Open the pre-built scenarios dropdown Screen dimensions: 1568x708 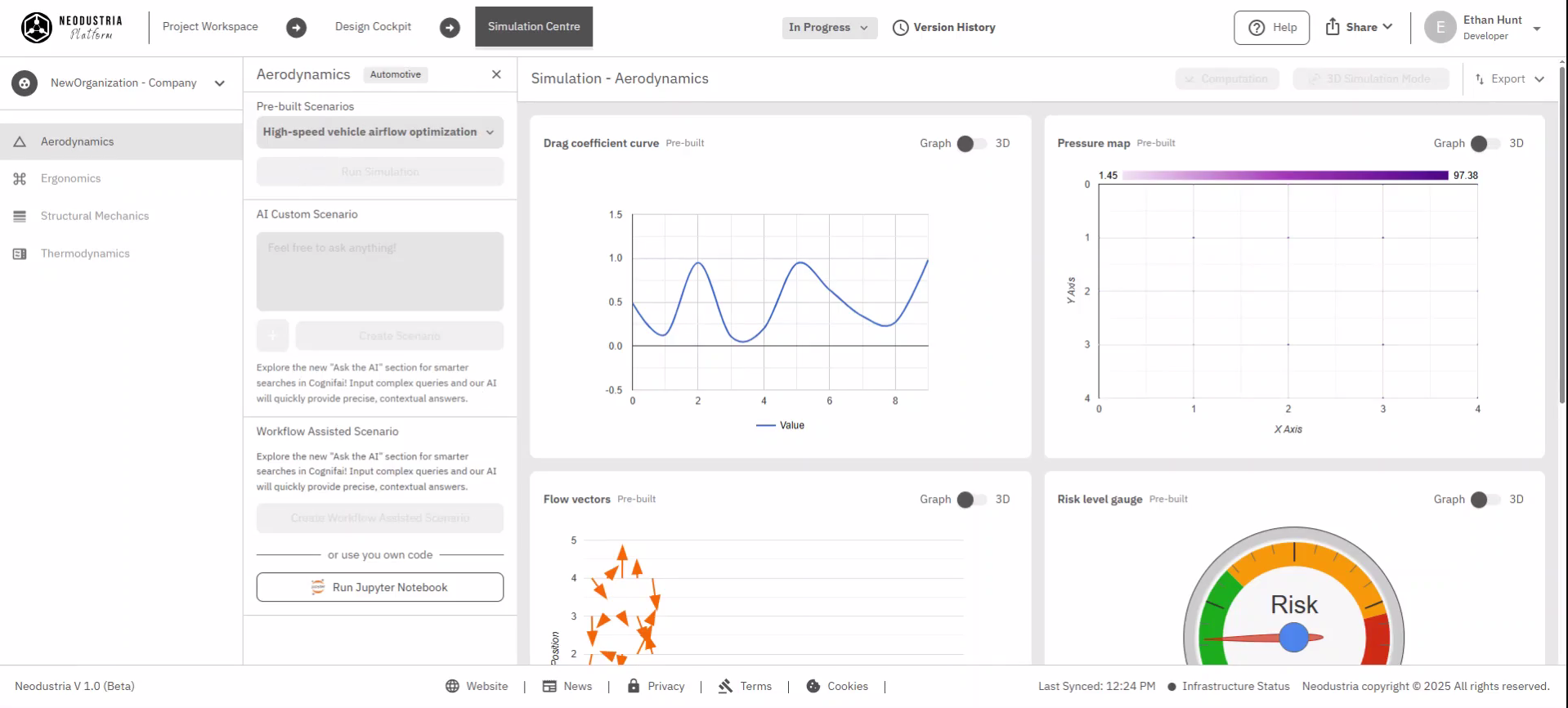379,132
